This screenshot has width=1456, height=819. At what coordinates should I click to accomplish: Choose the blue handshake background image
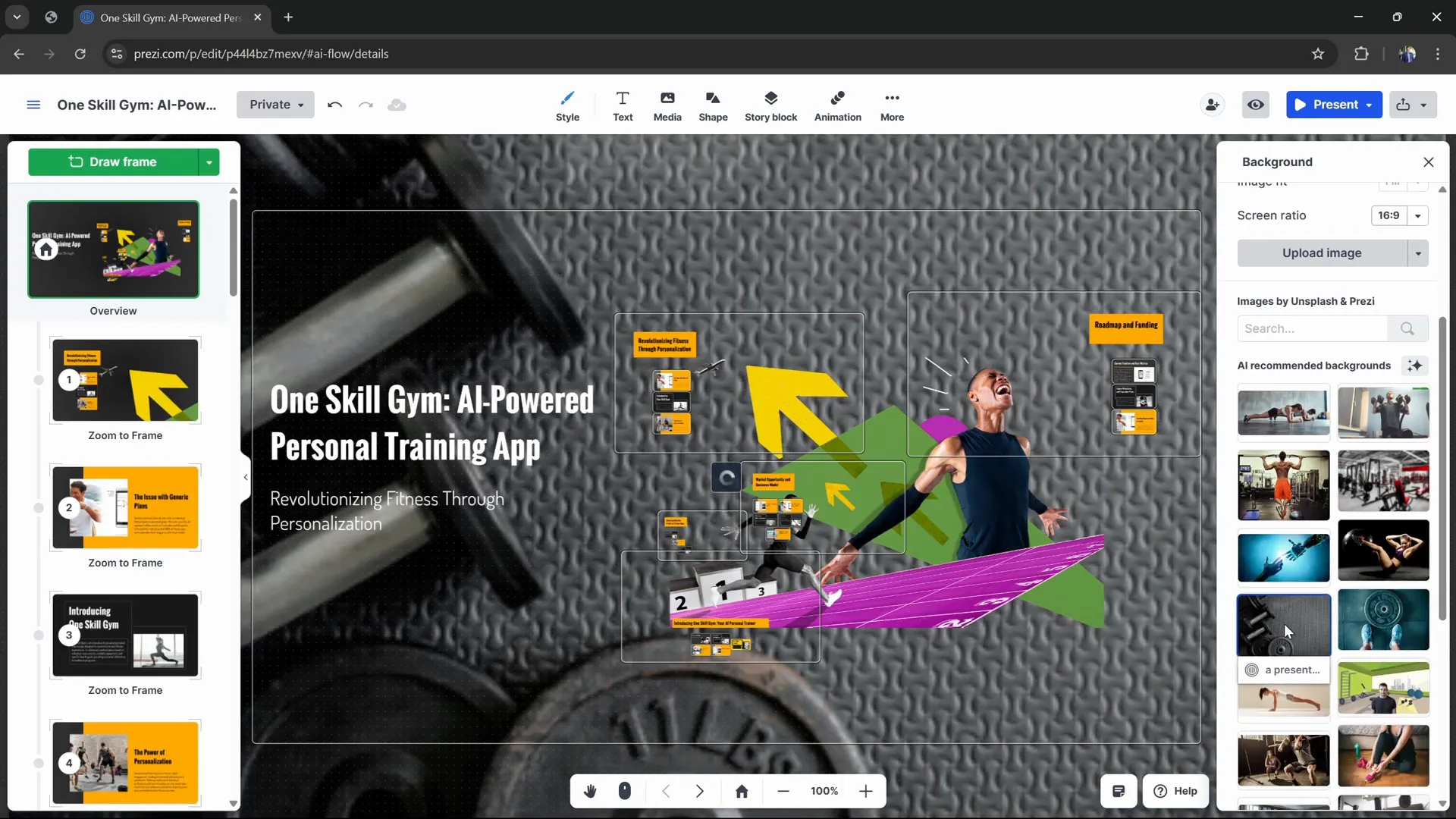coord(1283,557)
